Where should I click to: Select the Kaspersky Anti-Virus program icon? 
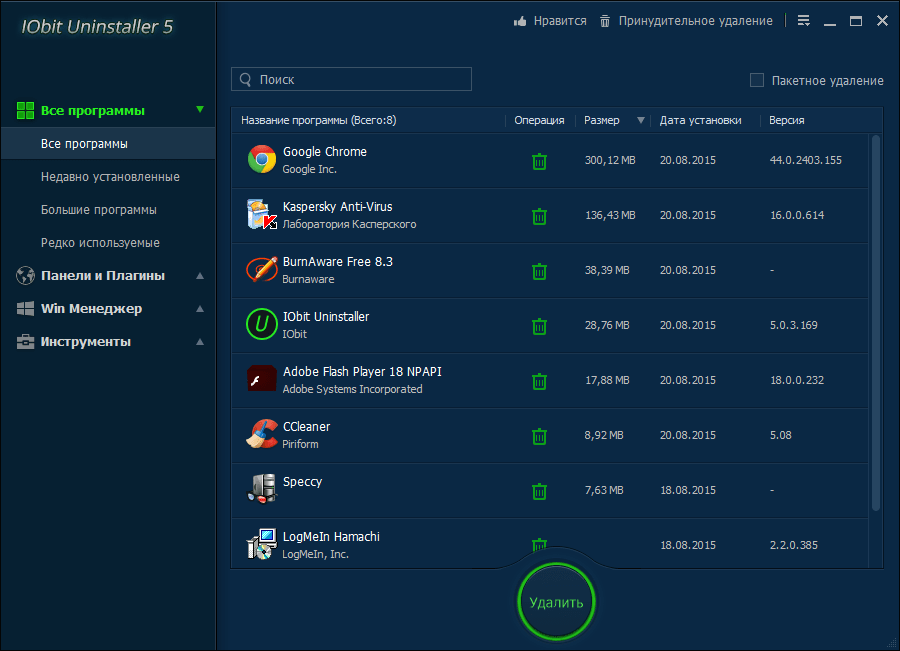pyautogui.click(x=262, y=214)
